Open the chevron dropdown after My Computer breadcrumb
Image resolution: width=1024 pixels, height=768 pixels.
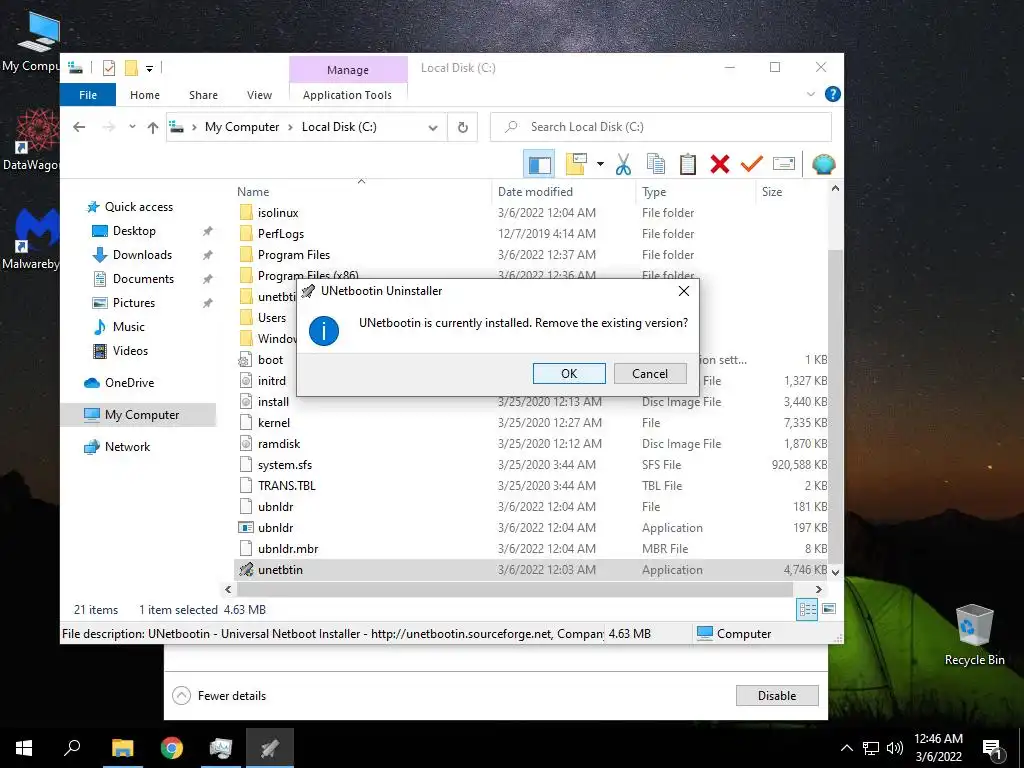pos(291,127)
